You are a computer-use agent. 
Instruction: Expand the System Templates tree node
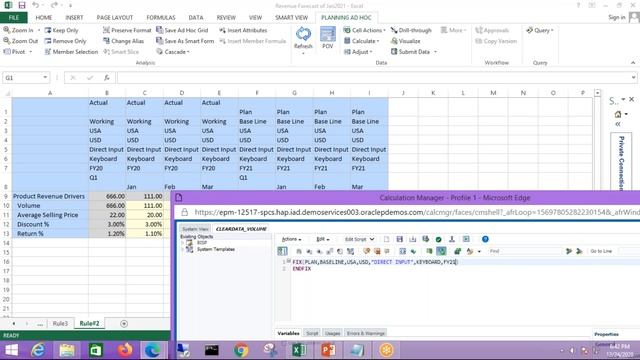(x=182, y=249)
